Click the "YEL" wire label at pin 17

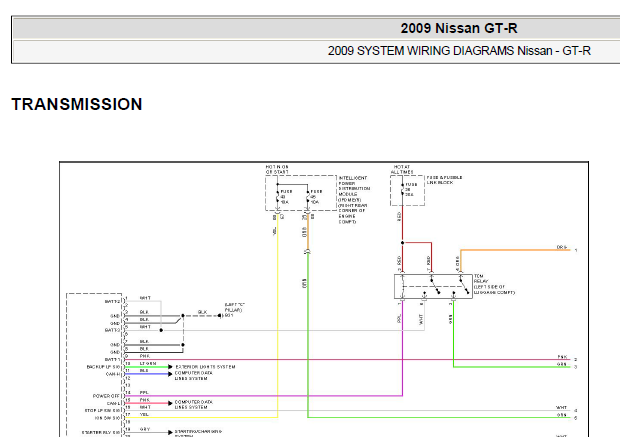point(144,414)
